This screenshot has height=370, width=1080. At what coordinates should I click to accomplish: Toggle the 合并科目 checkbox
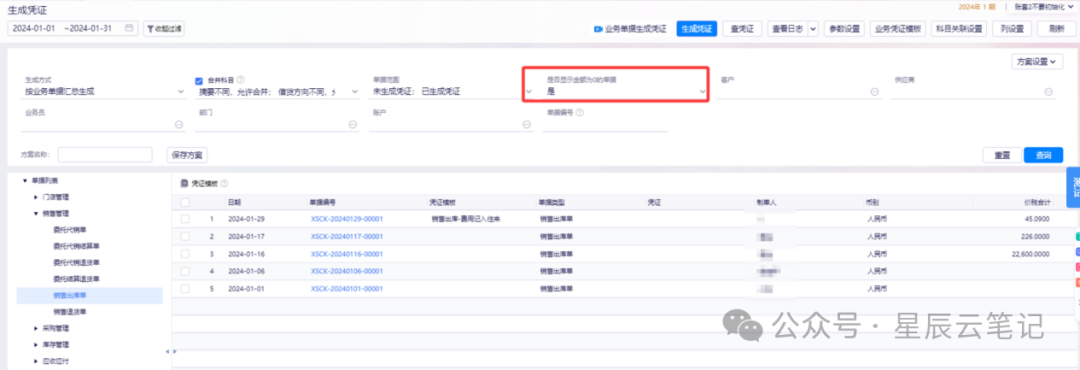tap(199, 81)
